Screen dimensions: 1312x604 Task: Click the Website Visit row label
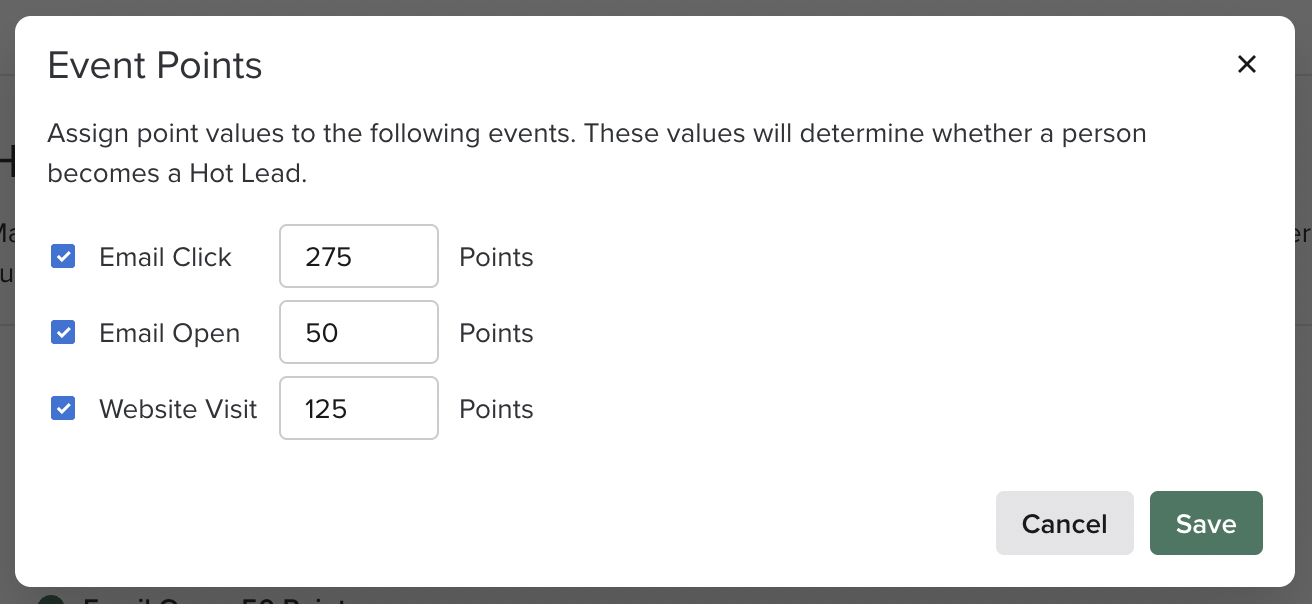tap(177, 409)
